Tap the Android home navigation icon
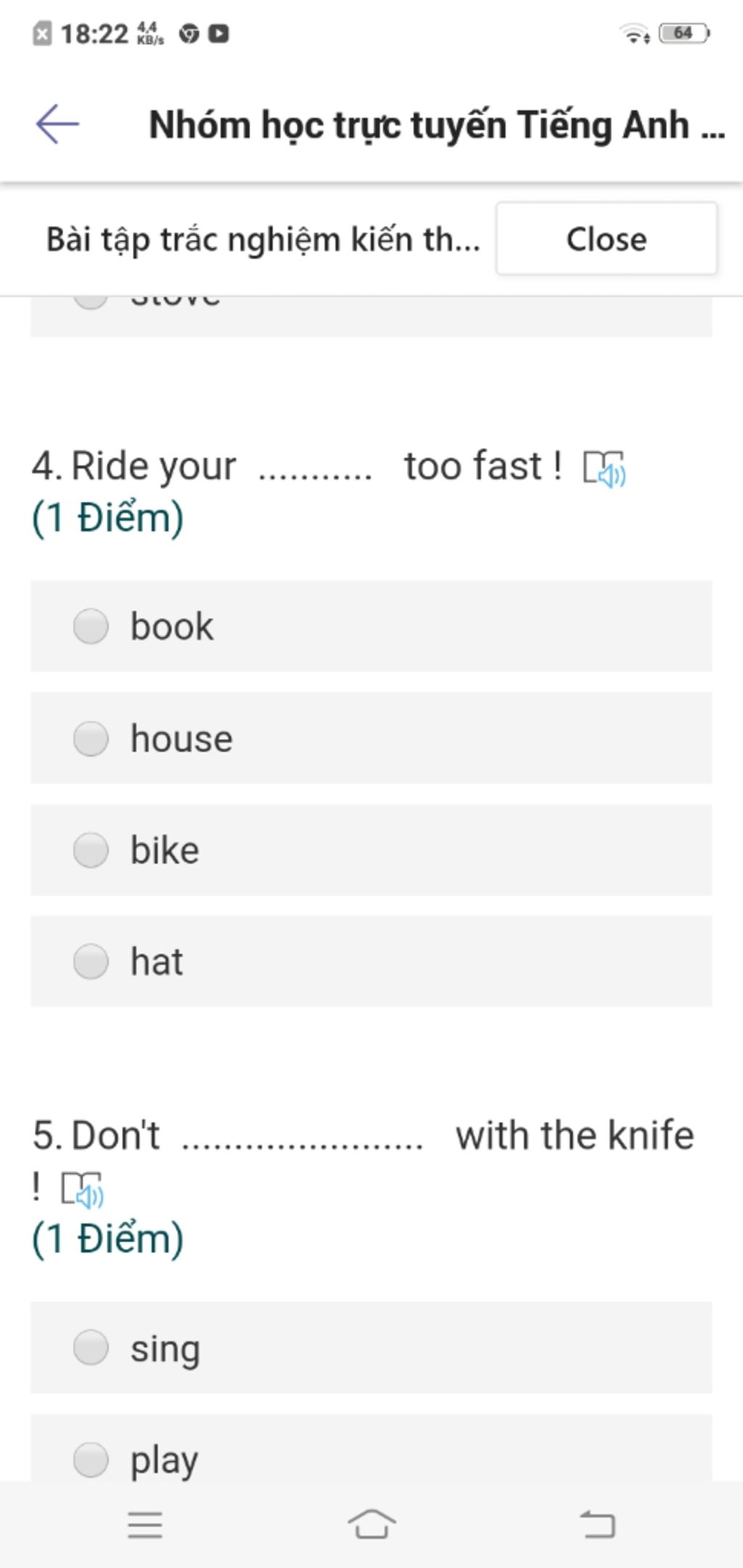743x1568 pixels. (371, 1523)
